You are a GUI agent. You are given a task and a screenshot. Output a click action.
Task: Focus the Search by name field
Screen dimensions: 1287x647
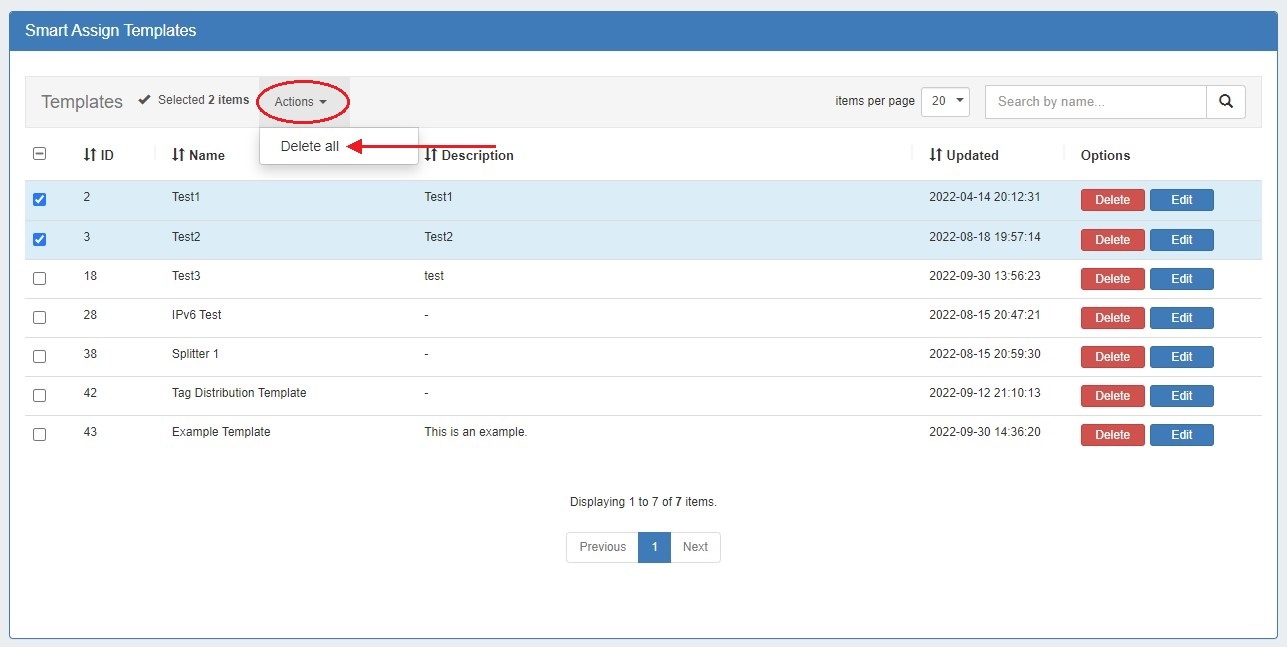[1095, 101]
